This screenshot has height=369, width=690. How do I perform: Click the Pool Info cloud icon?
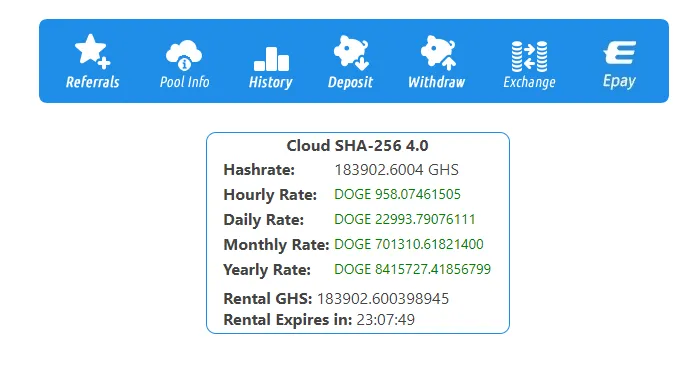184,55
